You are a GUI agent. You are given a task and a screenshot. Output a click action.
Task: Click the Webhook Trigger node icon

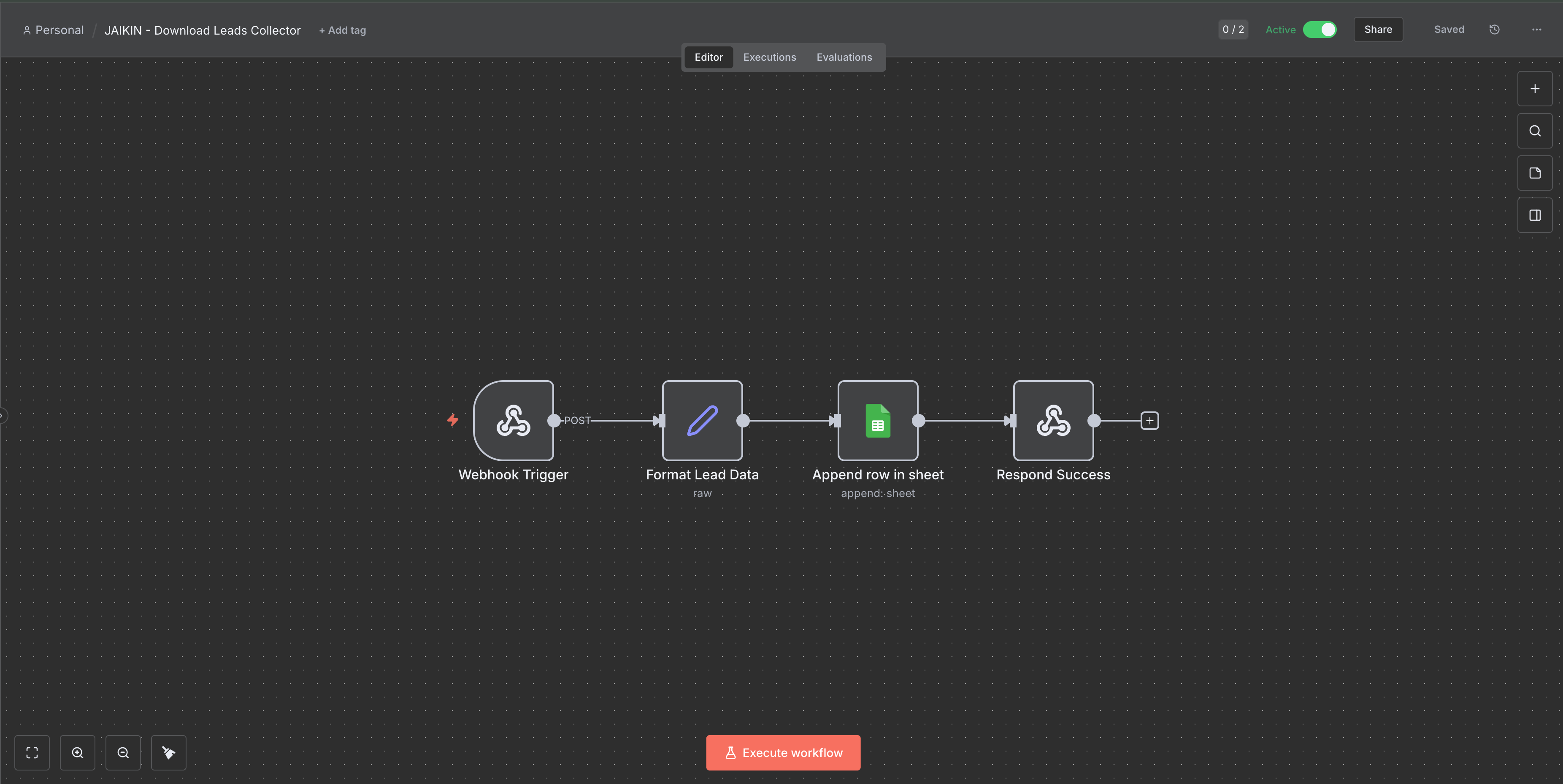(x=513, y=421)
